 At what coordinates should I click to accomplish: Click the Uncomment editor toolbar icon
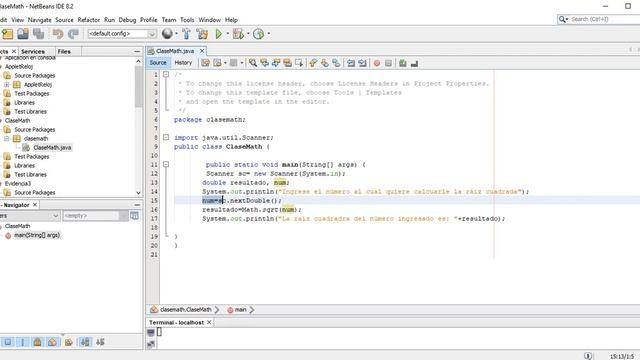414,63
